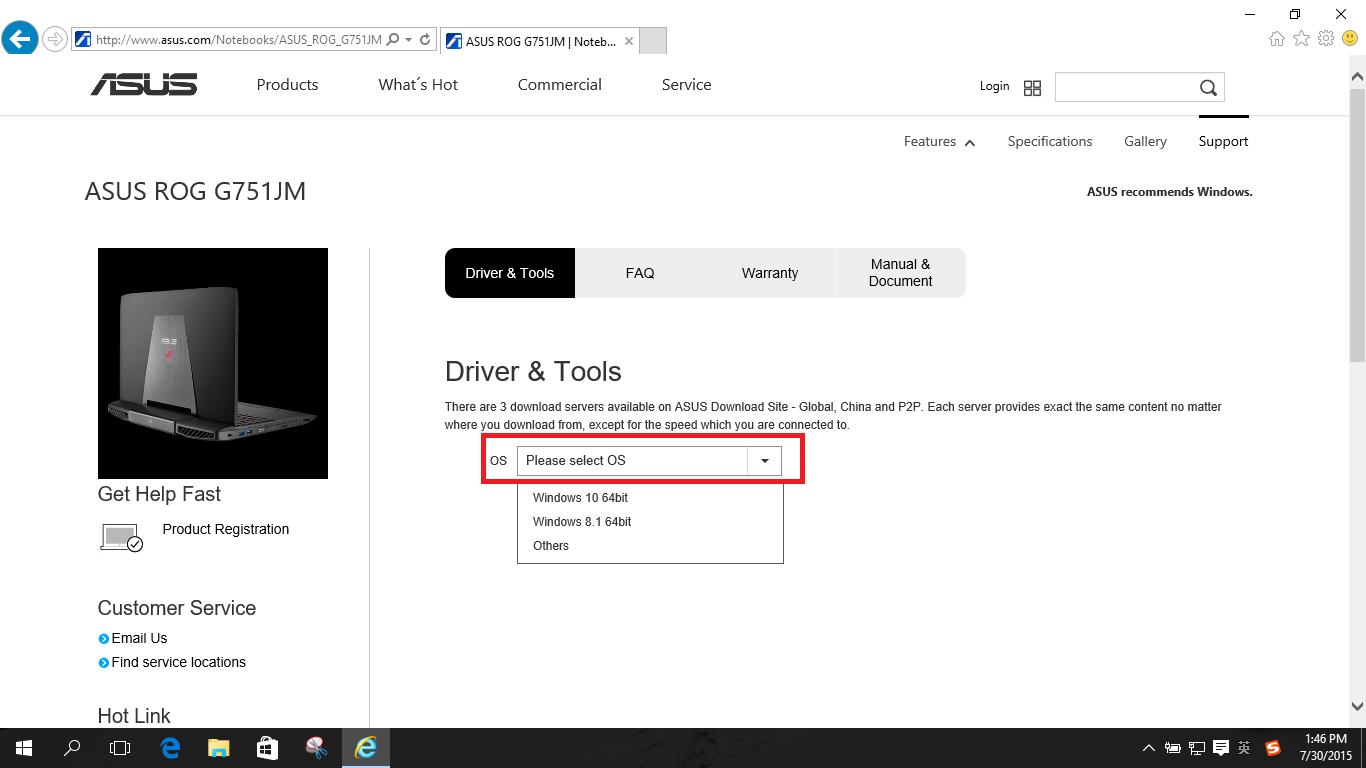Open the Windows Store taskbar icon
1366x768 pixels.
(267, 747)
